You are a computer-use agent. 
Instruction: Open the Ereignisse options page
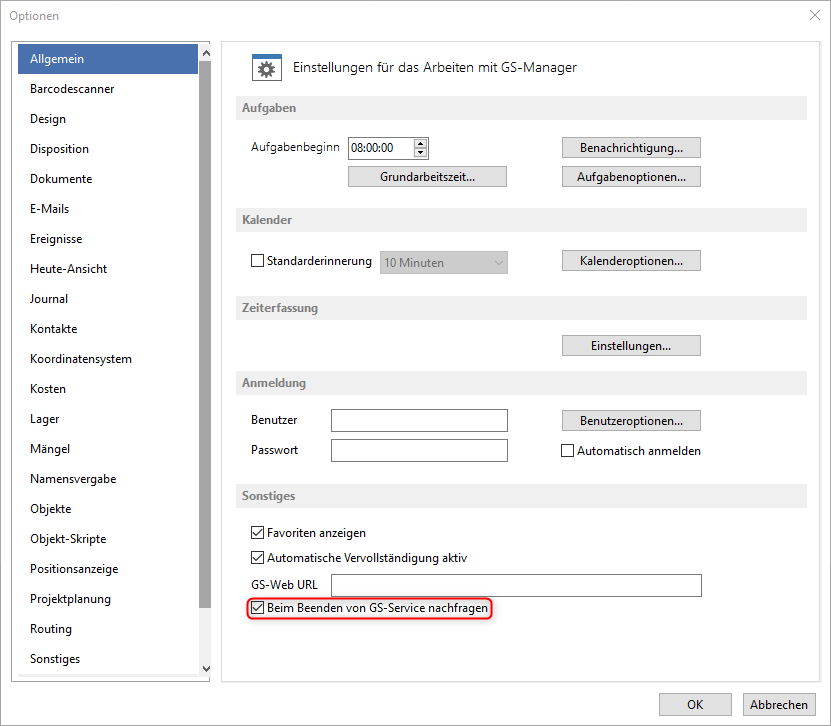pos(108,239)
